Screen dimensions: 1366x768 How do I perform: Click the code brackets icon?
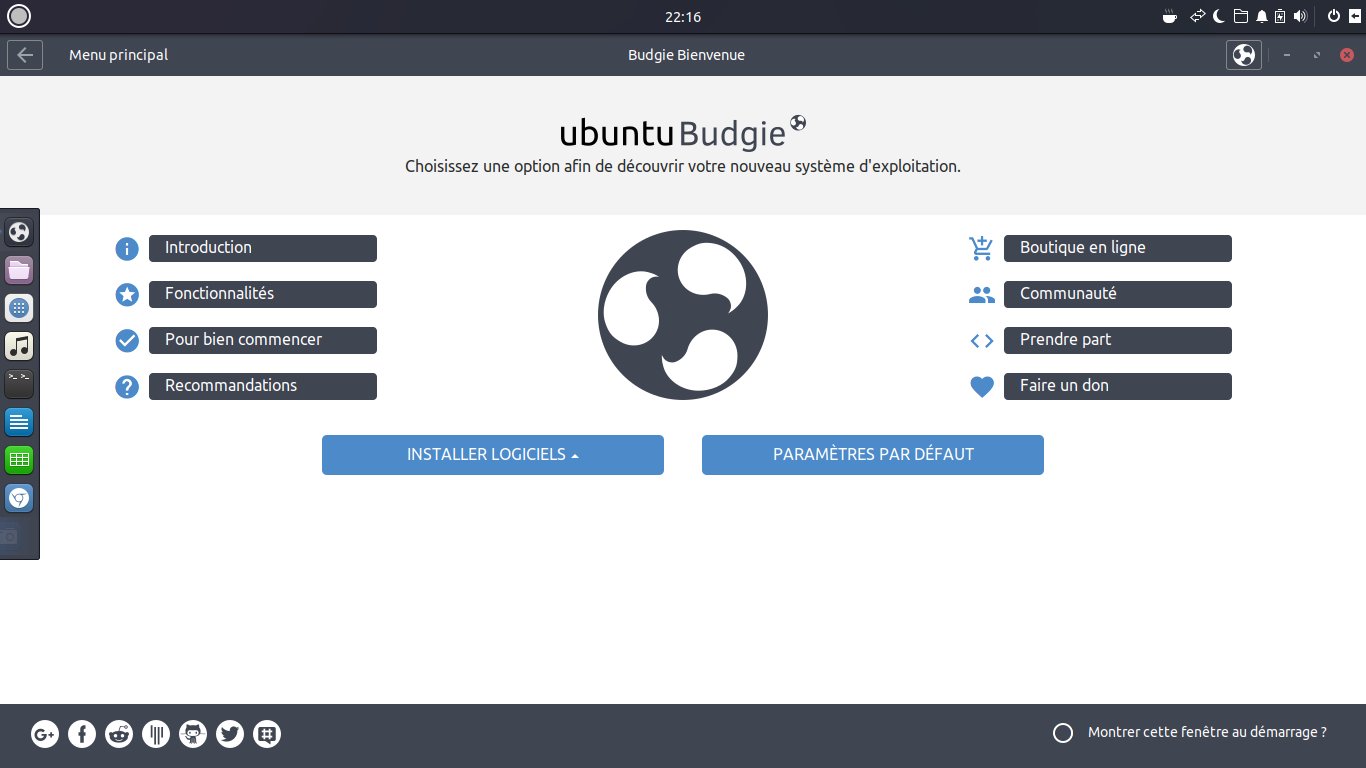tap(982, 341)
